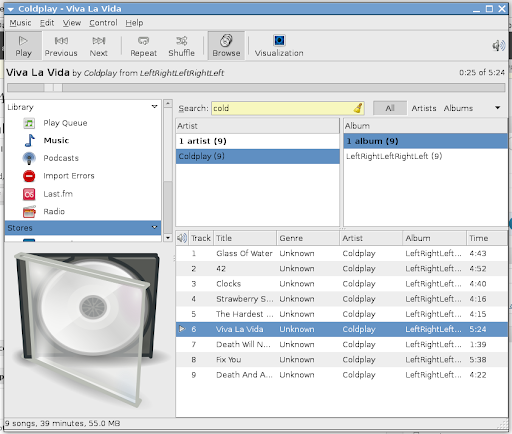Skip to the Next track
The width and height of the screenshot is (512, 434).
click(x=99, y=46)
